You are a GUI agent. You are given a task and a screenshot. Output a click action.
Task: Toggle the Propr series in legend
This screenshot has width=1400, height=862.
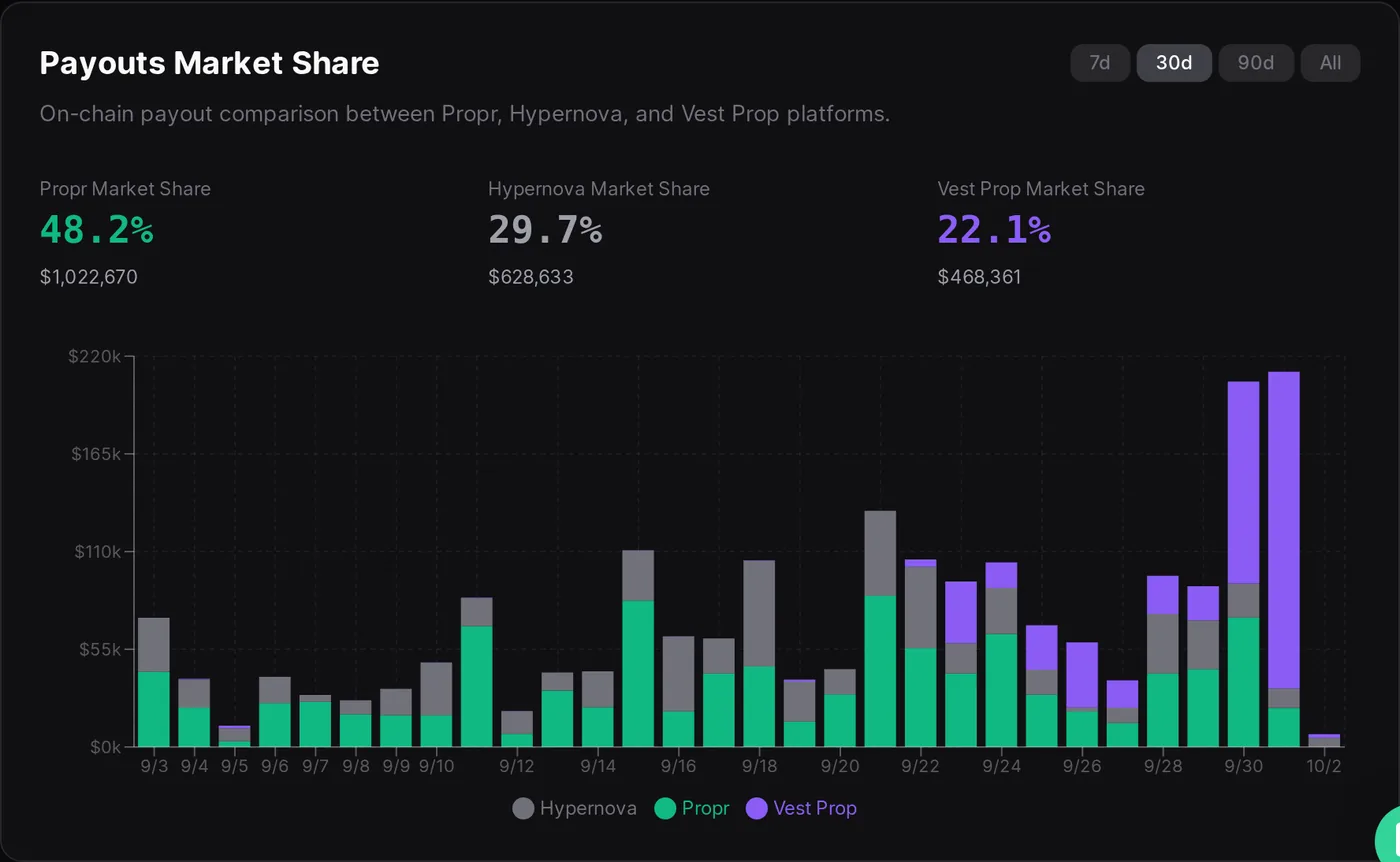coord(692,808)
